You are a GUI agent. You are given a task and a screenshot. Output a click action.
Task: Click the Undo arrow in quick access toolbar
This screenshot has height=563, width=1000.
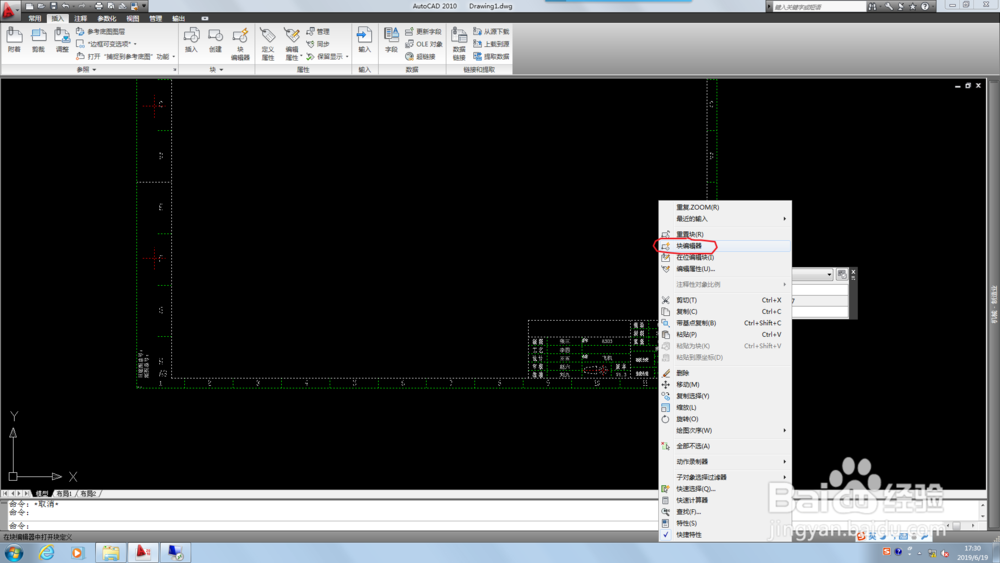coord(65,6)
